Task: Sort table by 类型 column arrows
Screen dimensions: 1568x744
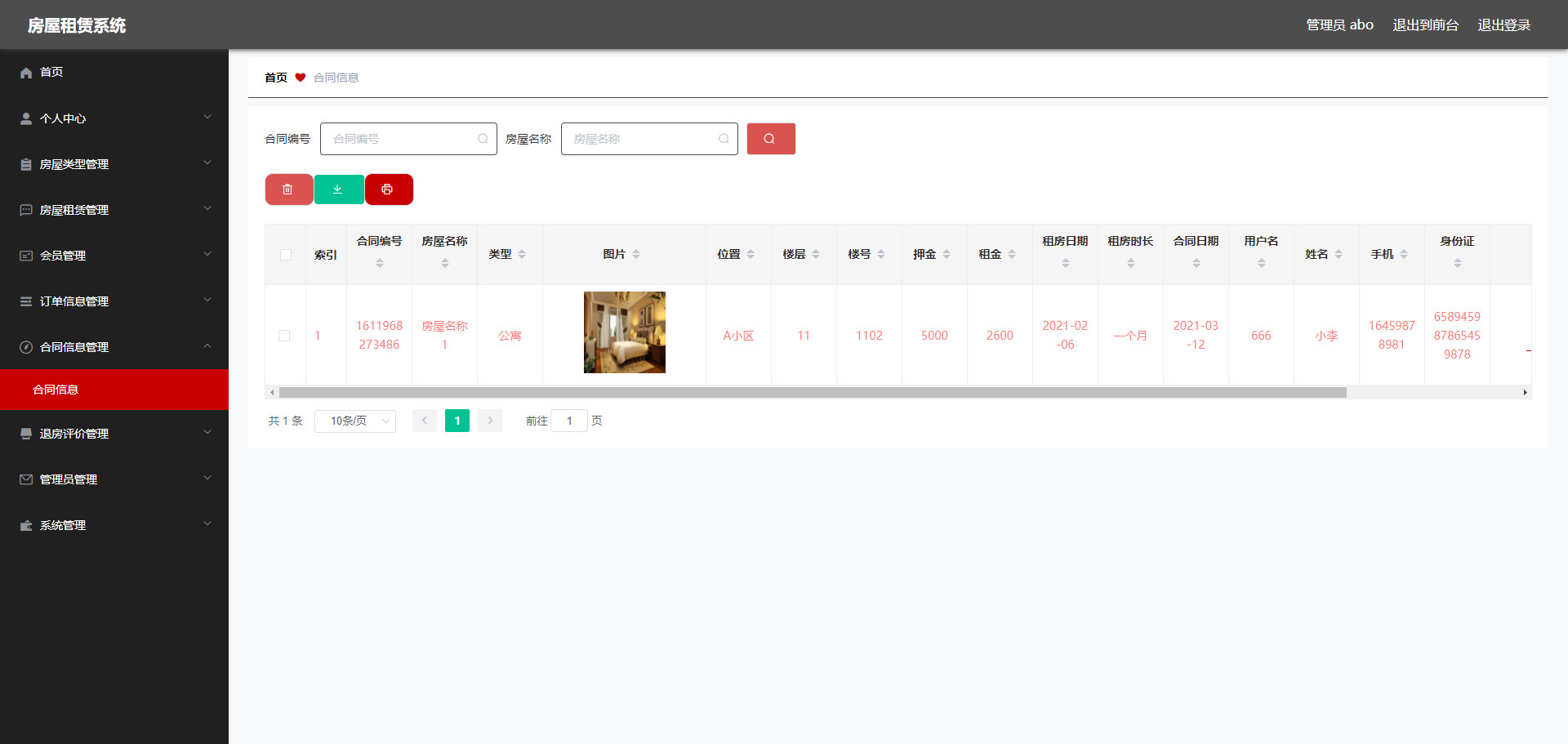Action: click(x=522, y=254)
